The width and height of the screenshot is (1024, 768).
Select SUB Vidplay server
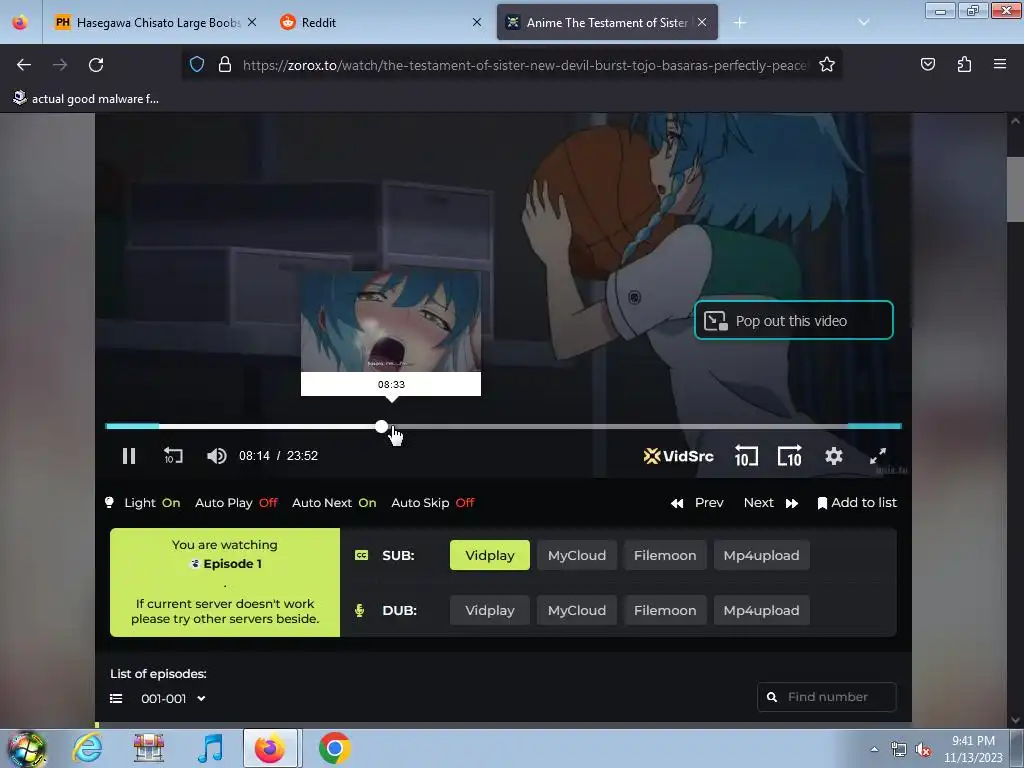(x=490, y=555)
